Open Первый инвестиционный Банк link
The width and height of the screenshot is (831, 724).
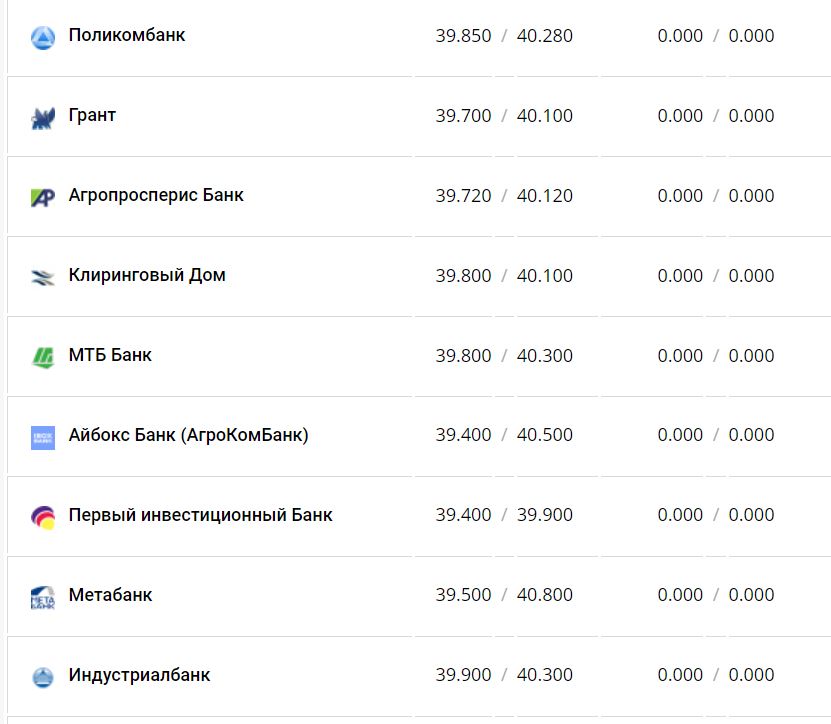coord(200,515)
